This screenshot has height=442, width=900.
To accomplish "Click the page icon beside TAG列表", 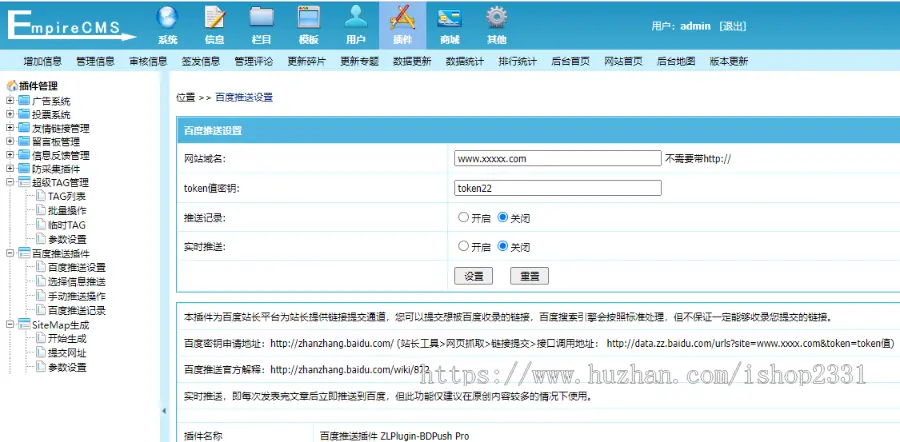I will coord(40,196).
